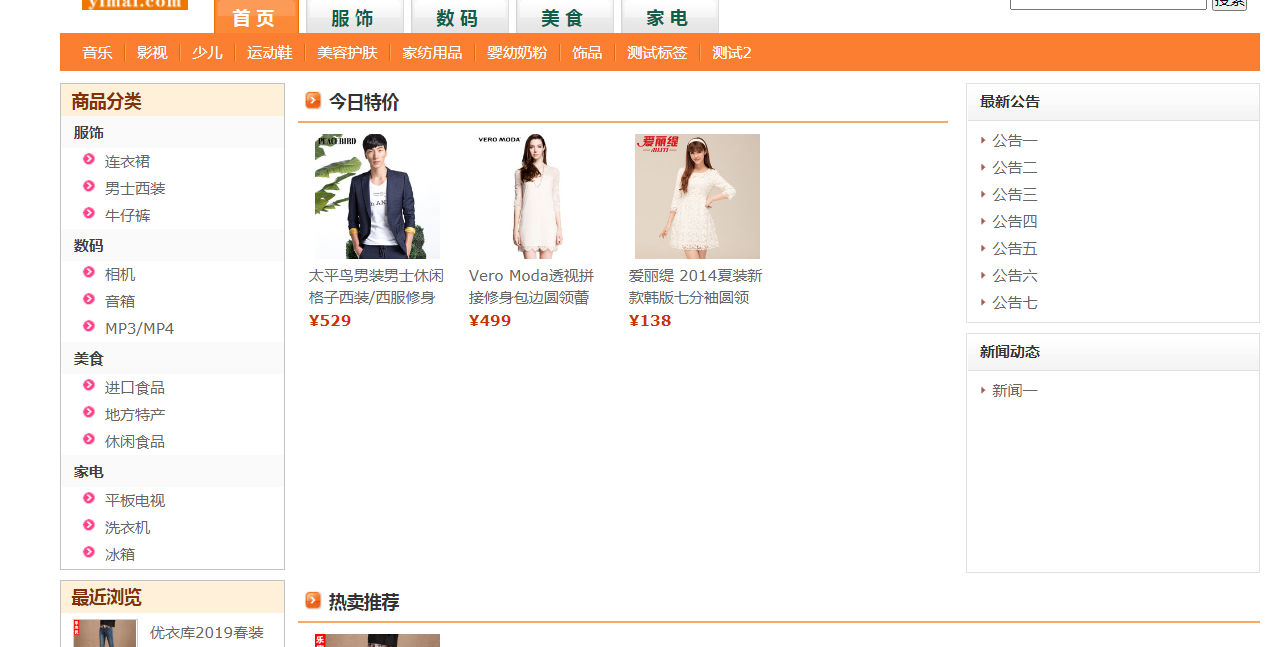Open the 地方特产 category link
This screenshot has height=647, width=1286.
click(135, 414)
